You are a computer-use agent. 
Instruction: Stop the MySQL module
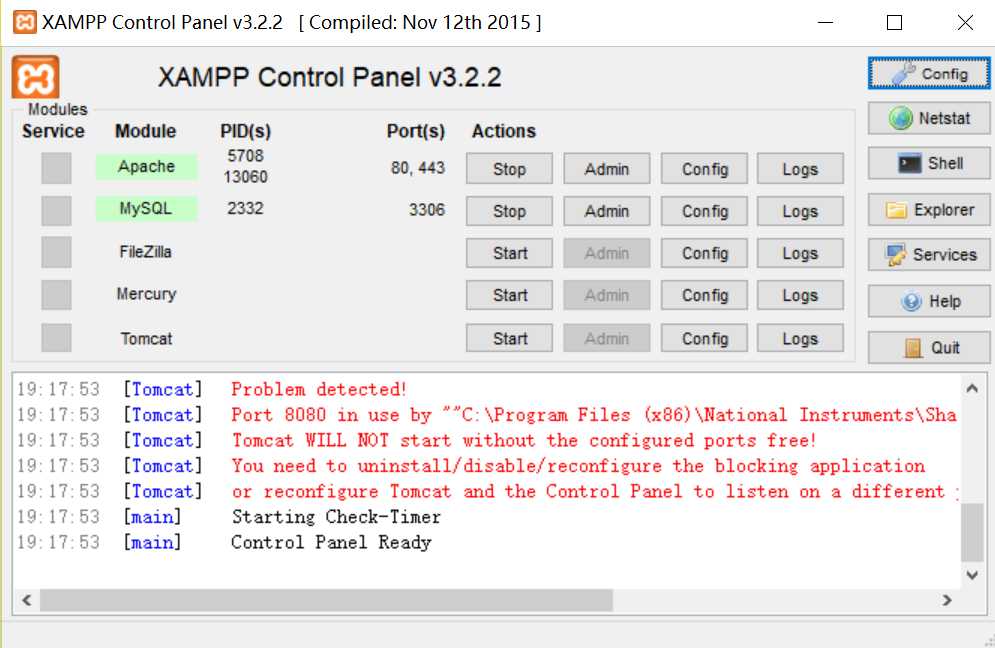click(x=509, y=211)
